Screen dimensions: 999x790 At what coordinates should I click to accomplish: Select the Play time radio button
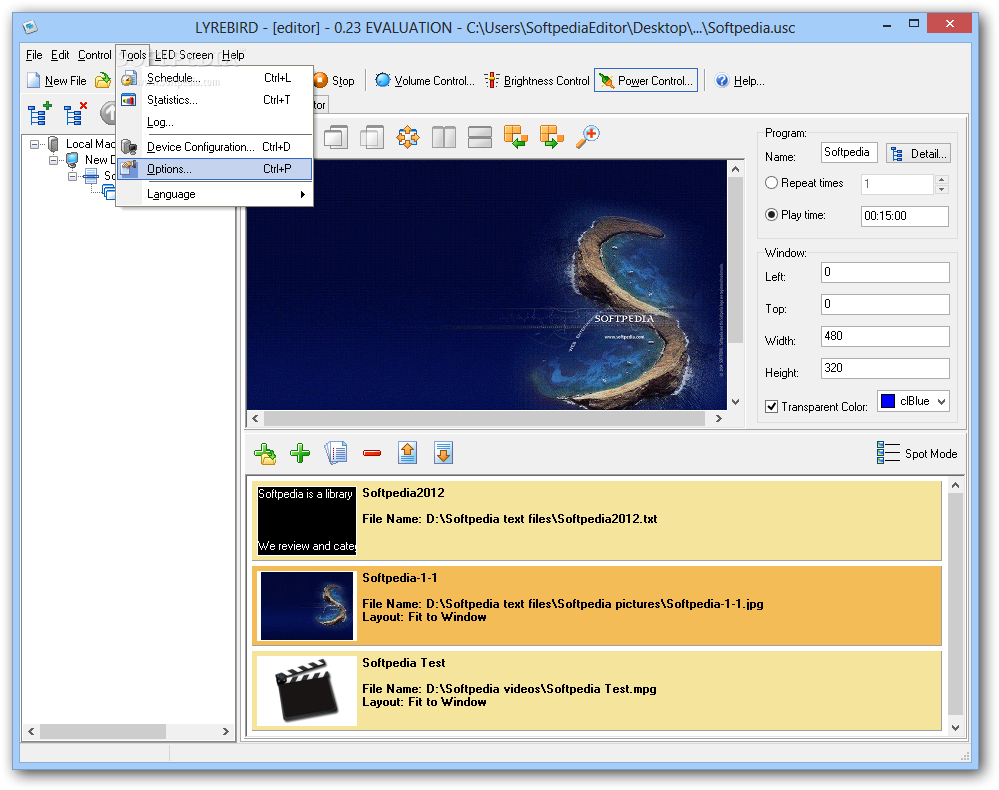772,215
